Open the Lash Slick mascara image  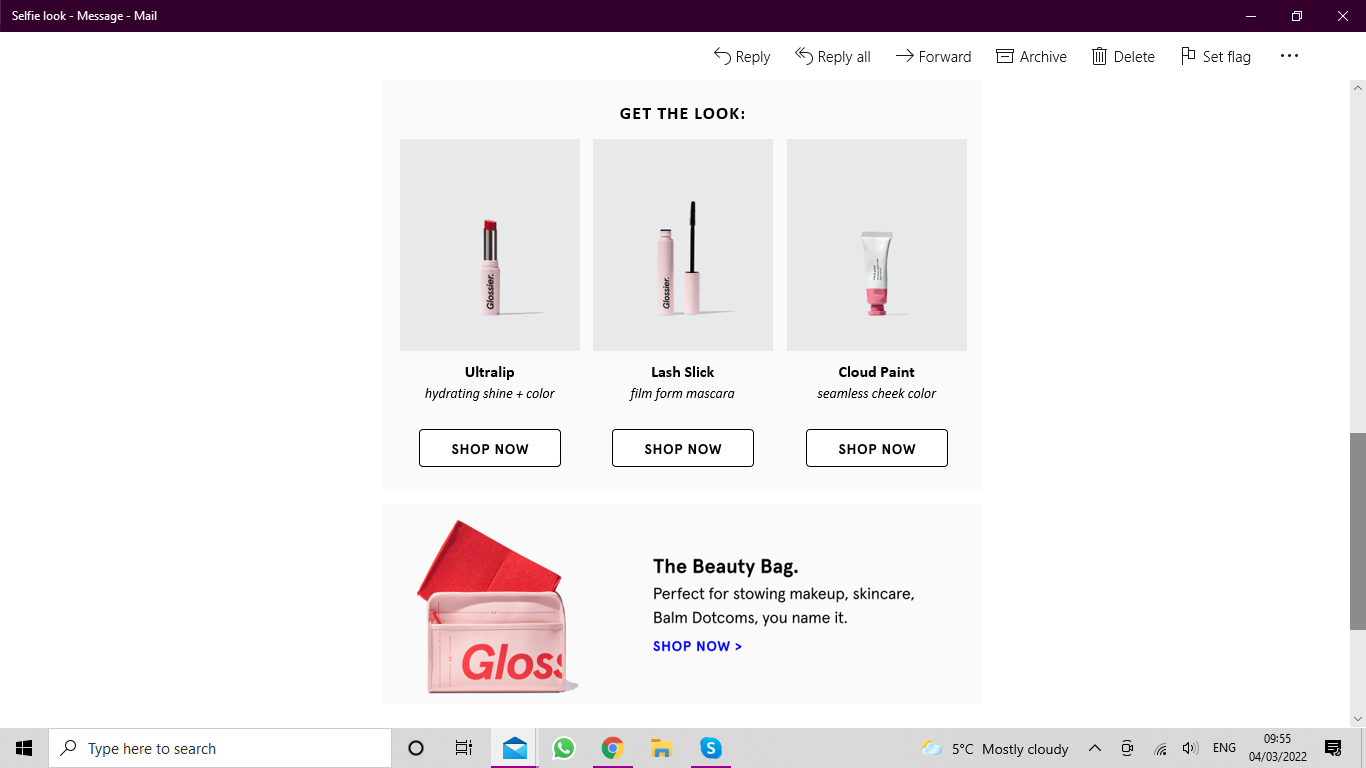(683, 245)
